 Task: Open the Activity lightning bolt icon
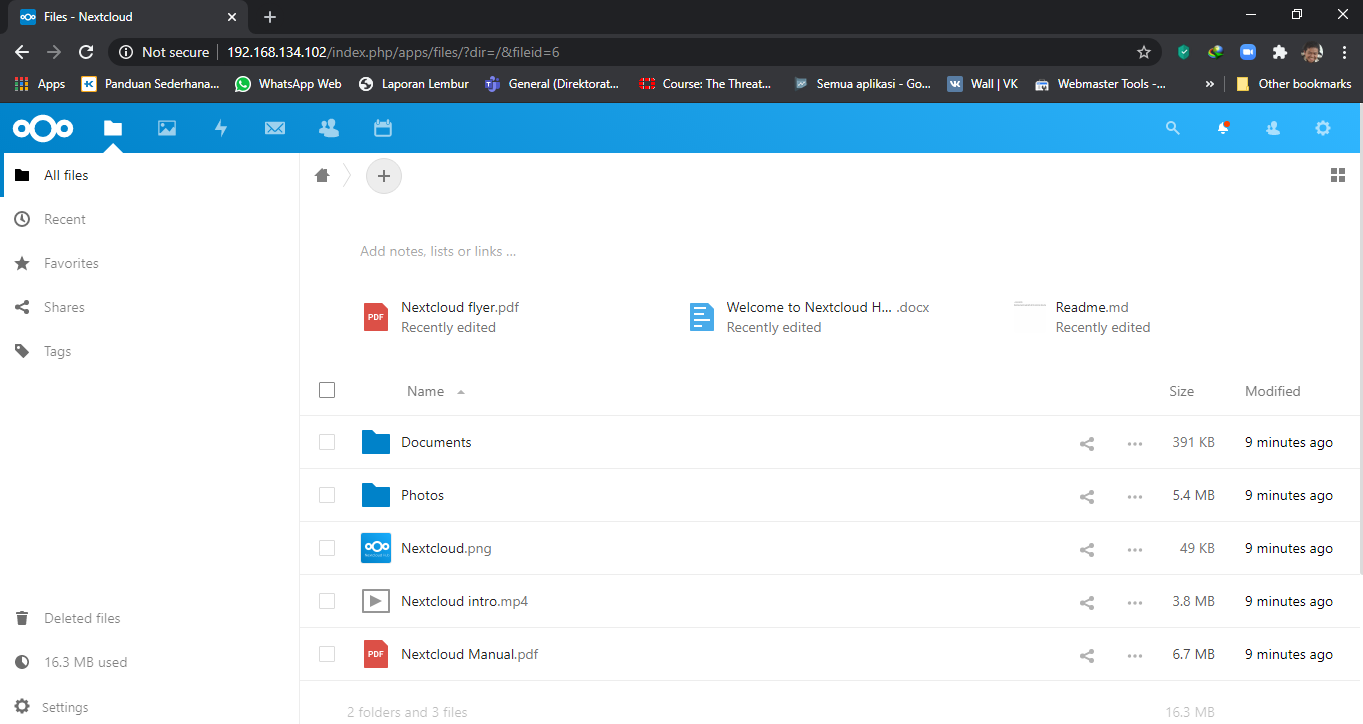click(221, 128)
